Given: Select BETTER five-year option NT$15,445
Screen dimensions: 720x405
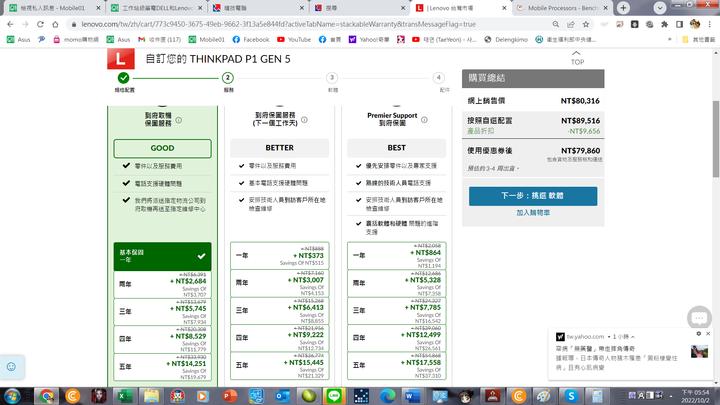Looking at the screenshot, I should click(280, 366).
